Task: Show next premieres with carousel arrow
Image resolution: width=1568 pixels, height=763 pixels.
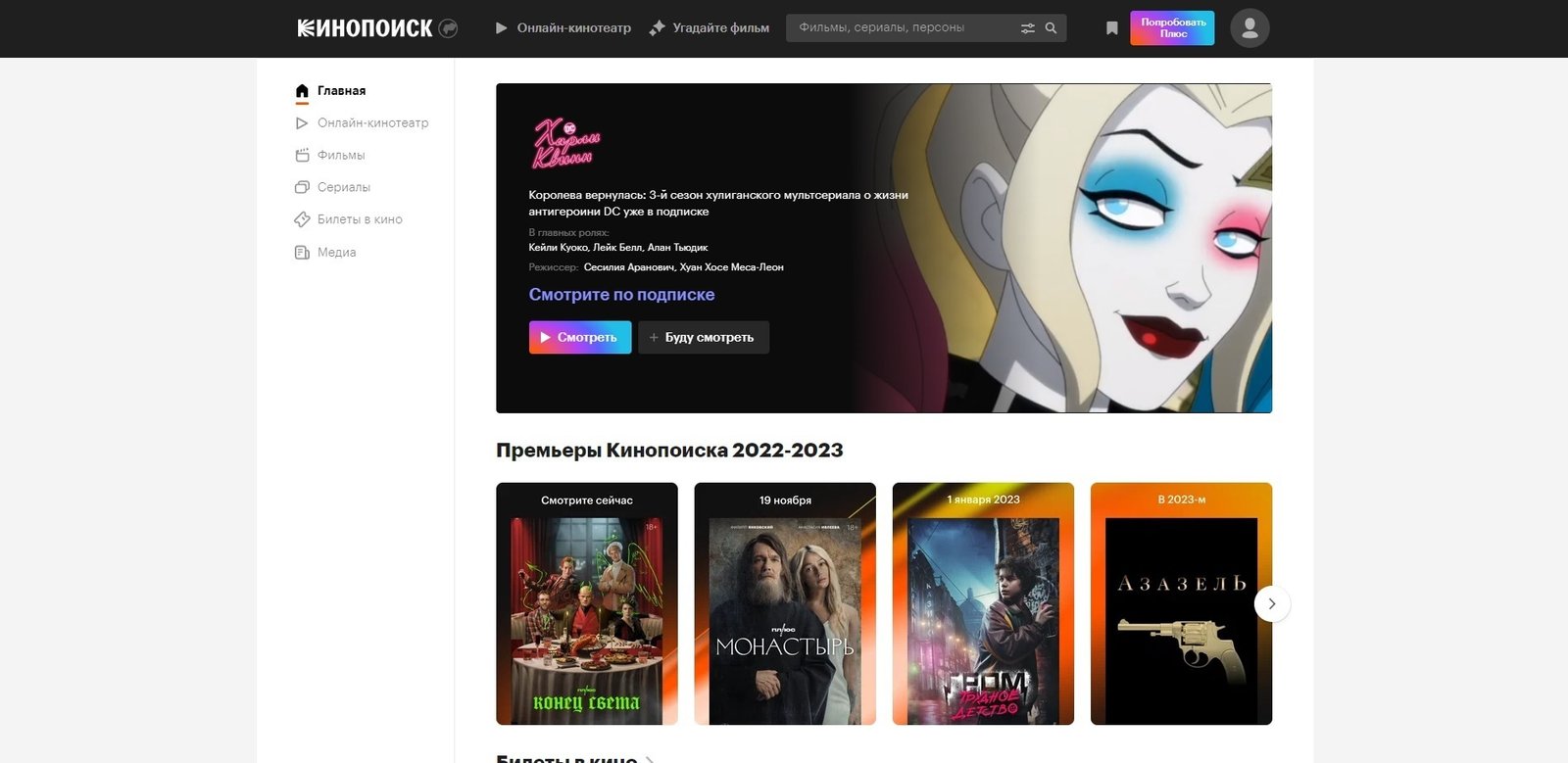Action: click(x=1272, y=604)
